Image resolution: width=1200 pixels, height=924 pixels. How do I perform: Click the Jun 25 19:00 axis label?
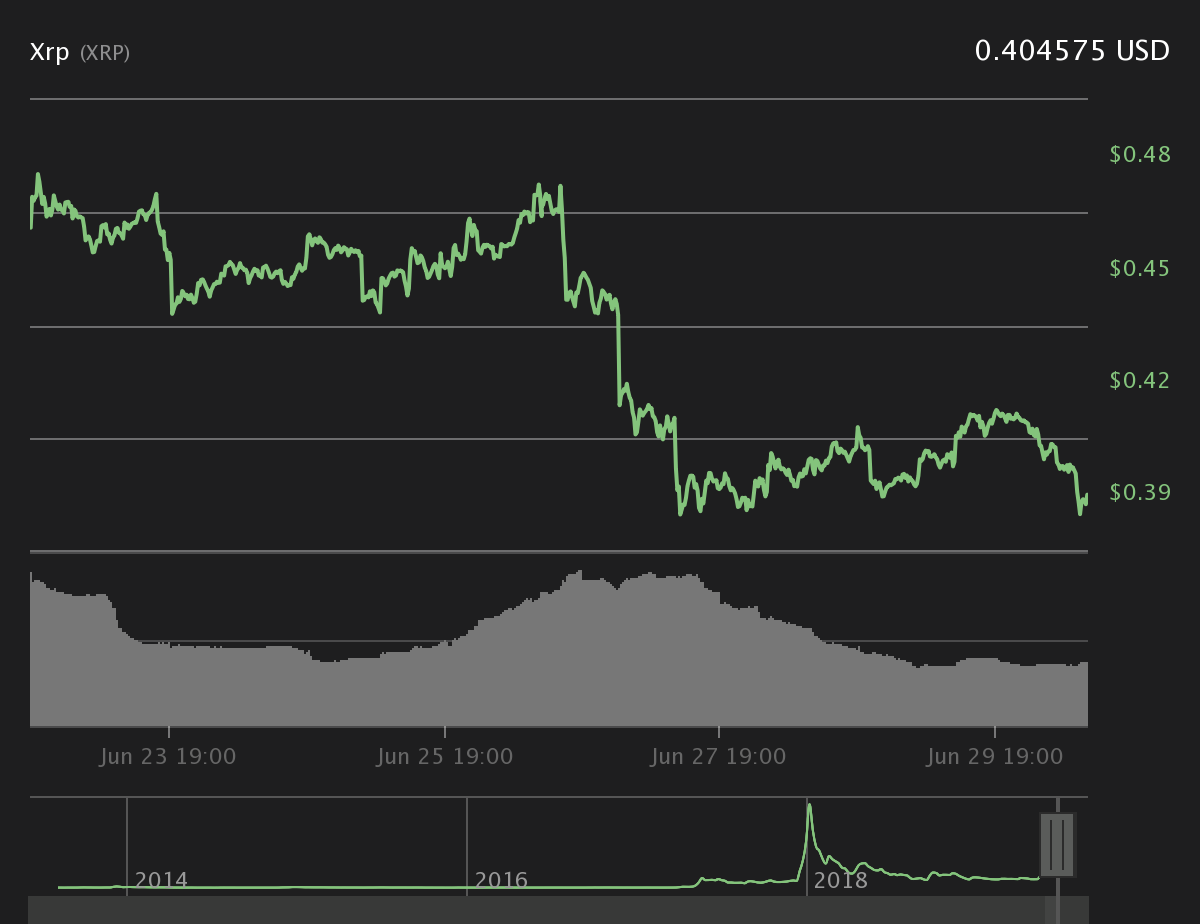445,757
